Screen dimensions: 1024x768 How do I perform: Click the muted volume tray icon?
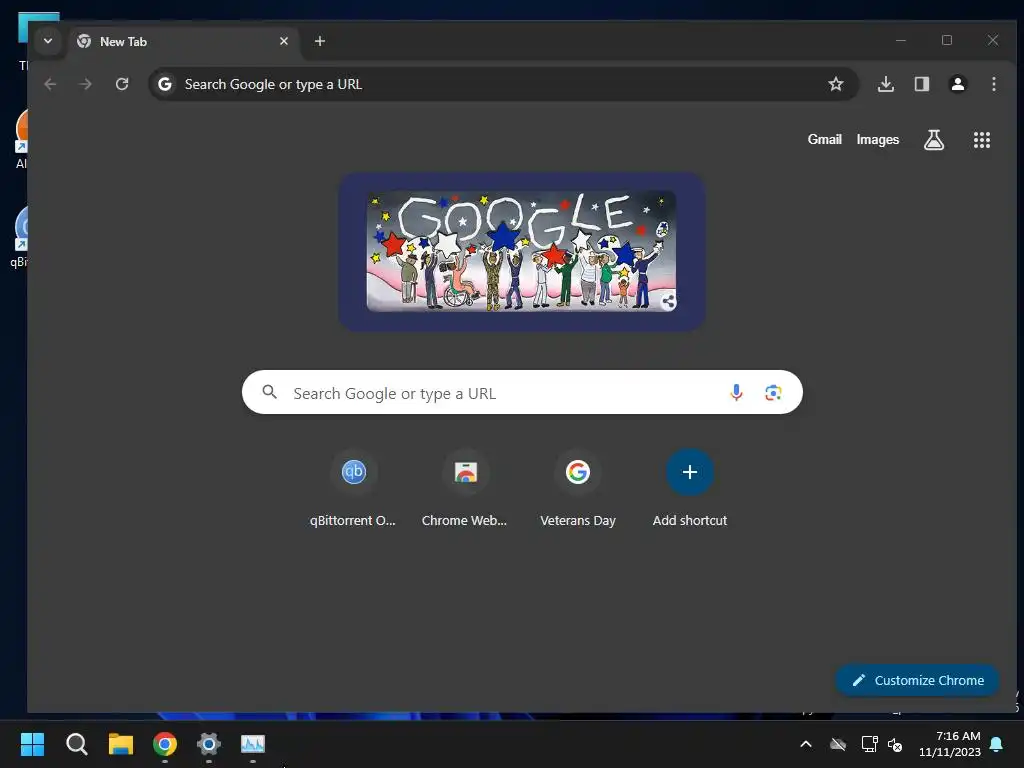tap(895, 744)
